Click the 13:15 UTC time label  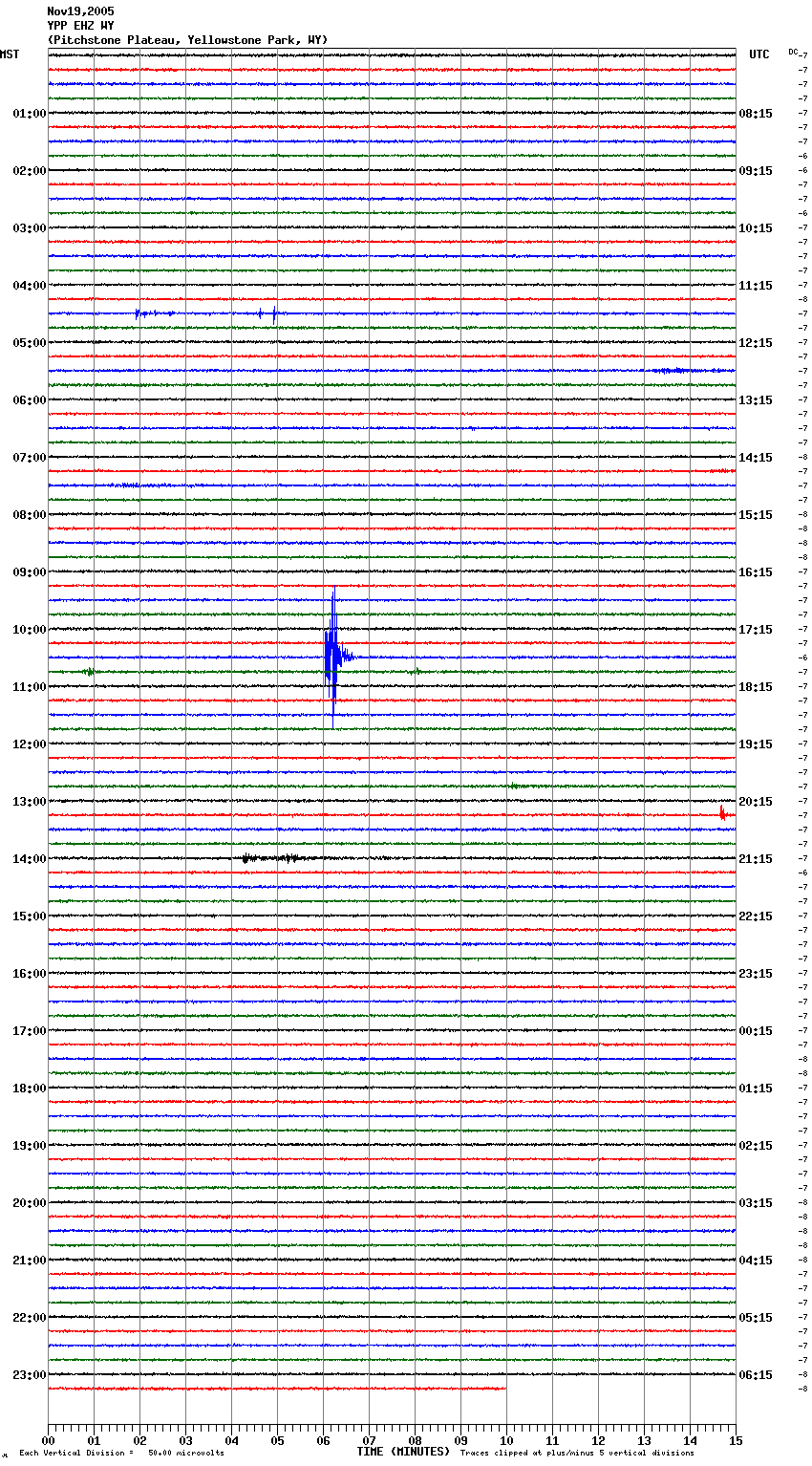point(756,400)
